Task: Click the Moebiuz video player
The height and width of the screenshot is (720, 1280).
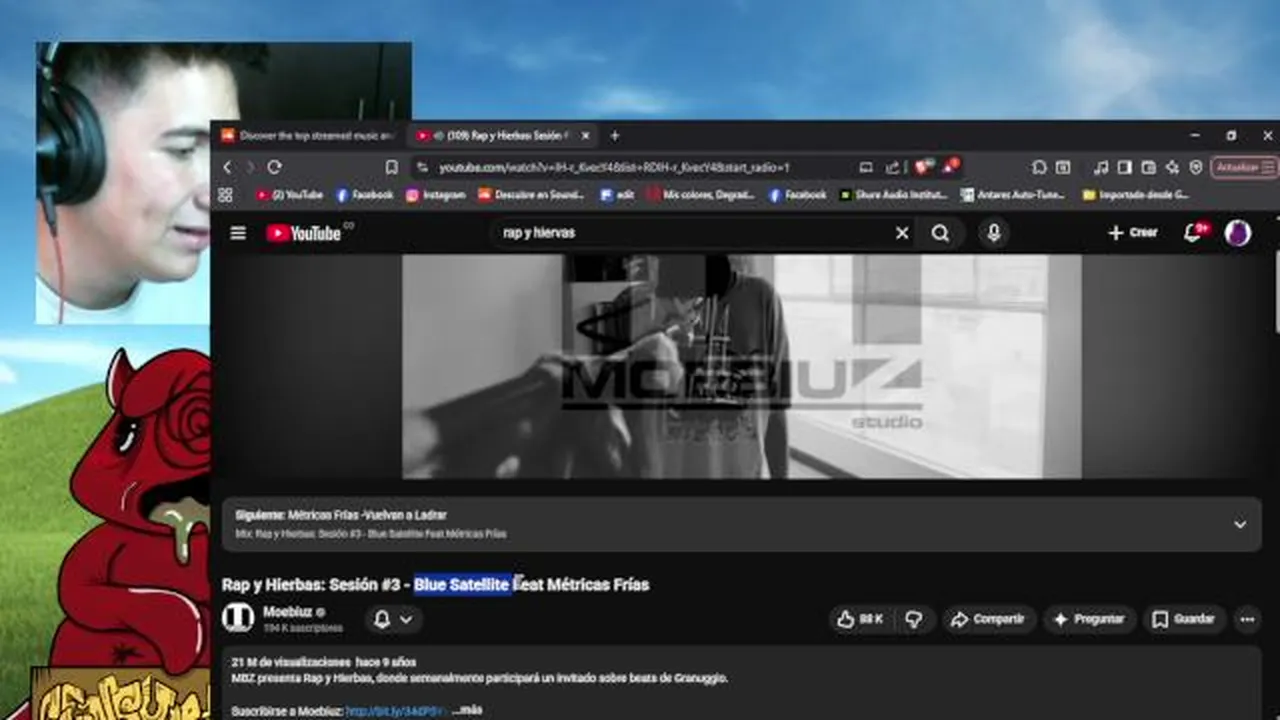Action: pos(741,366)
